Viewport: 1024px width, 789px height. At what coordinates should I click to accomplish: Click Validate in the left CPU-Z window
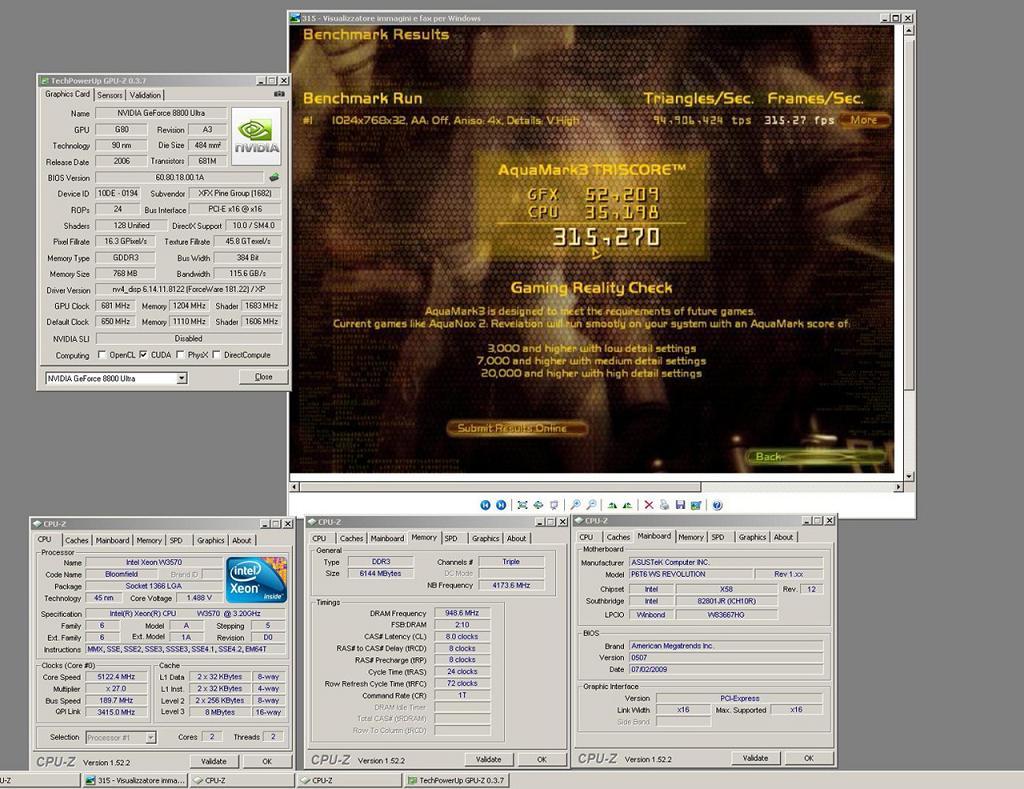point(214,762)
